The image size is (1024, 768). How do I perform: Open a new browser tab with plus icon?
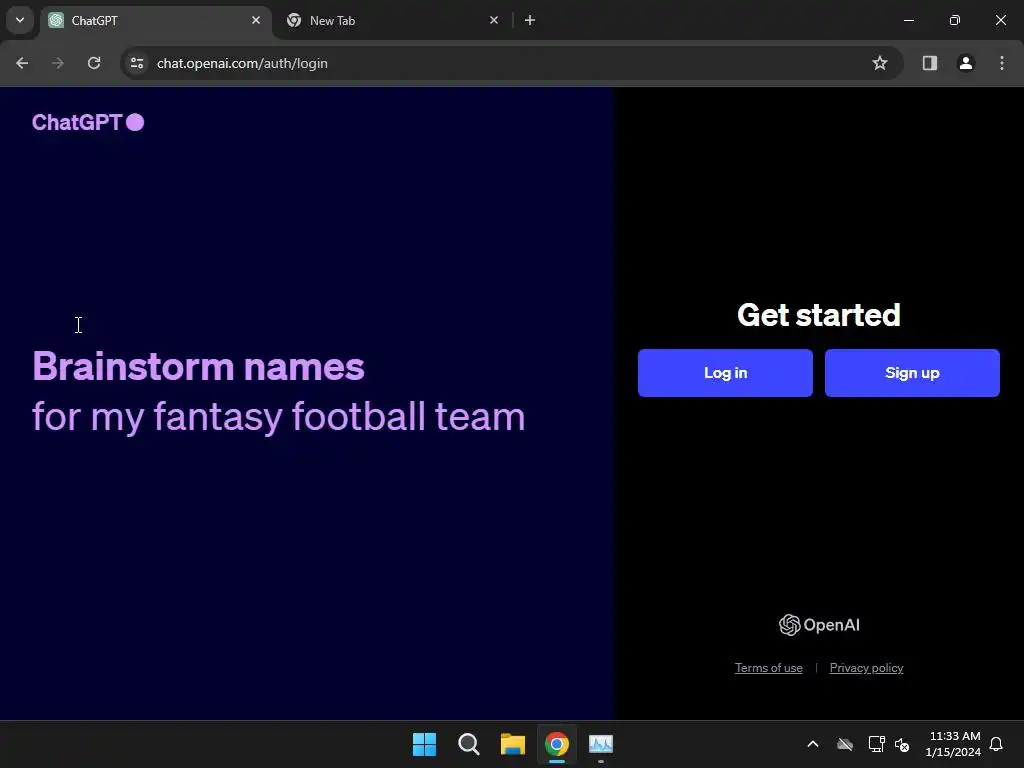(530, 20)
